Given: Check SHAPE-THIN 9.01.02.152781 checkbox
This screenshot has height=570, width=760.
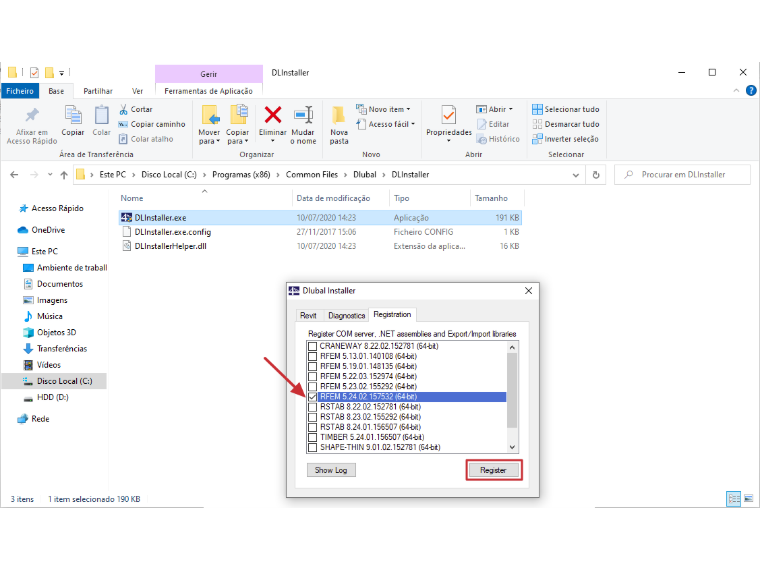Looking at the screenshot, I should 313,447.
